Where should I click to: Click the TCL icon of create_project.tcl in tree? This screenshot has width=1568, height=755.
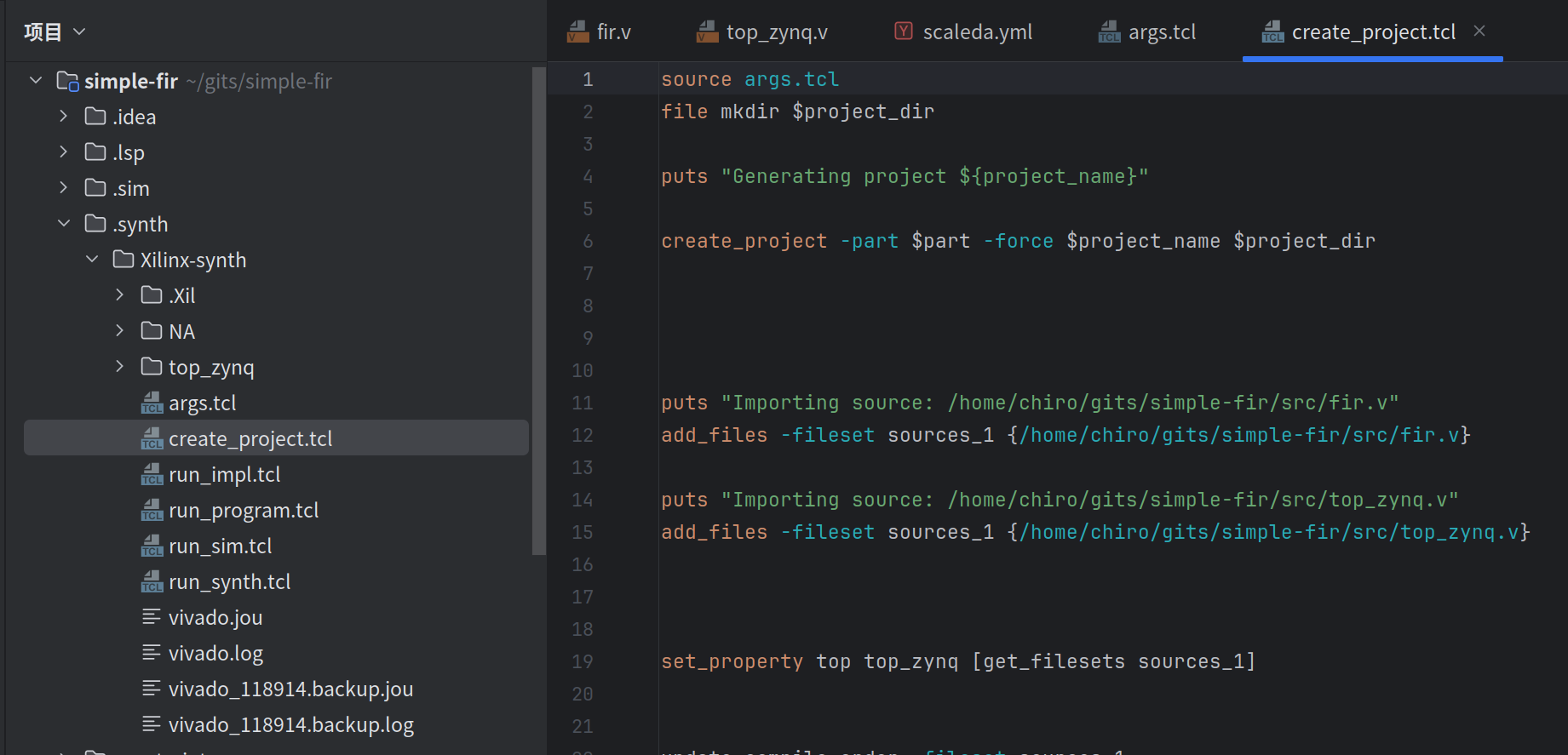(152, 438)
